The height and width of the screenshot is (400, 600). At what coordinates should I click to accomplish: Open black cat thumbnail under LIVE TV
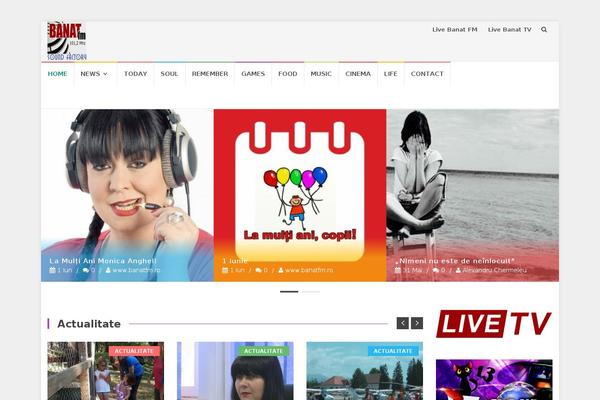pos(494,380)
